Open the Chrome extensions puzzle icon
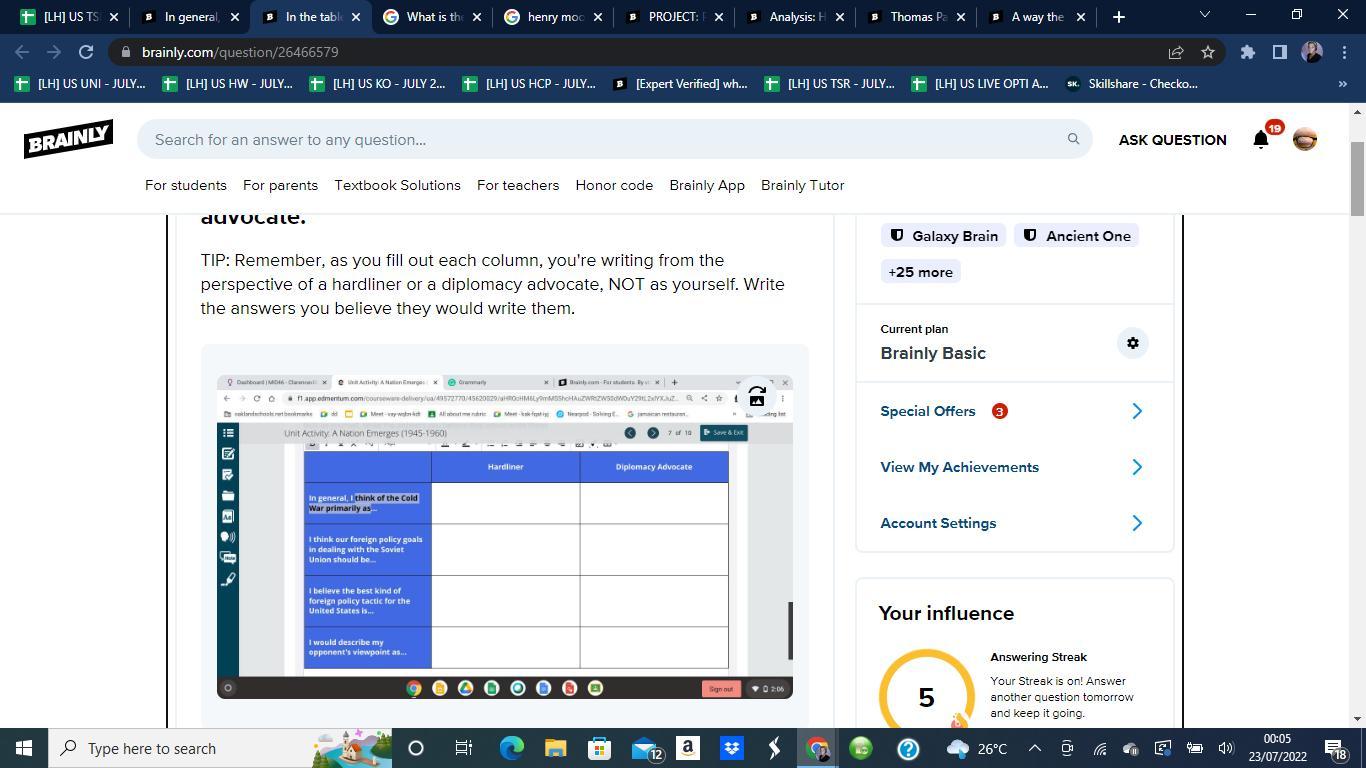Image resolution: width=1366 pixels, height=768 pixels. (1247, 52)
